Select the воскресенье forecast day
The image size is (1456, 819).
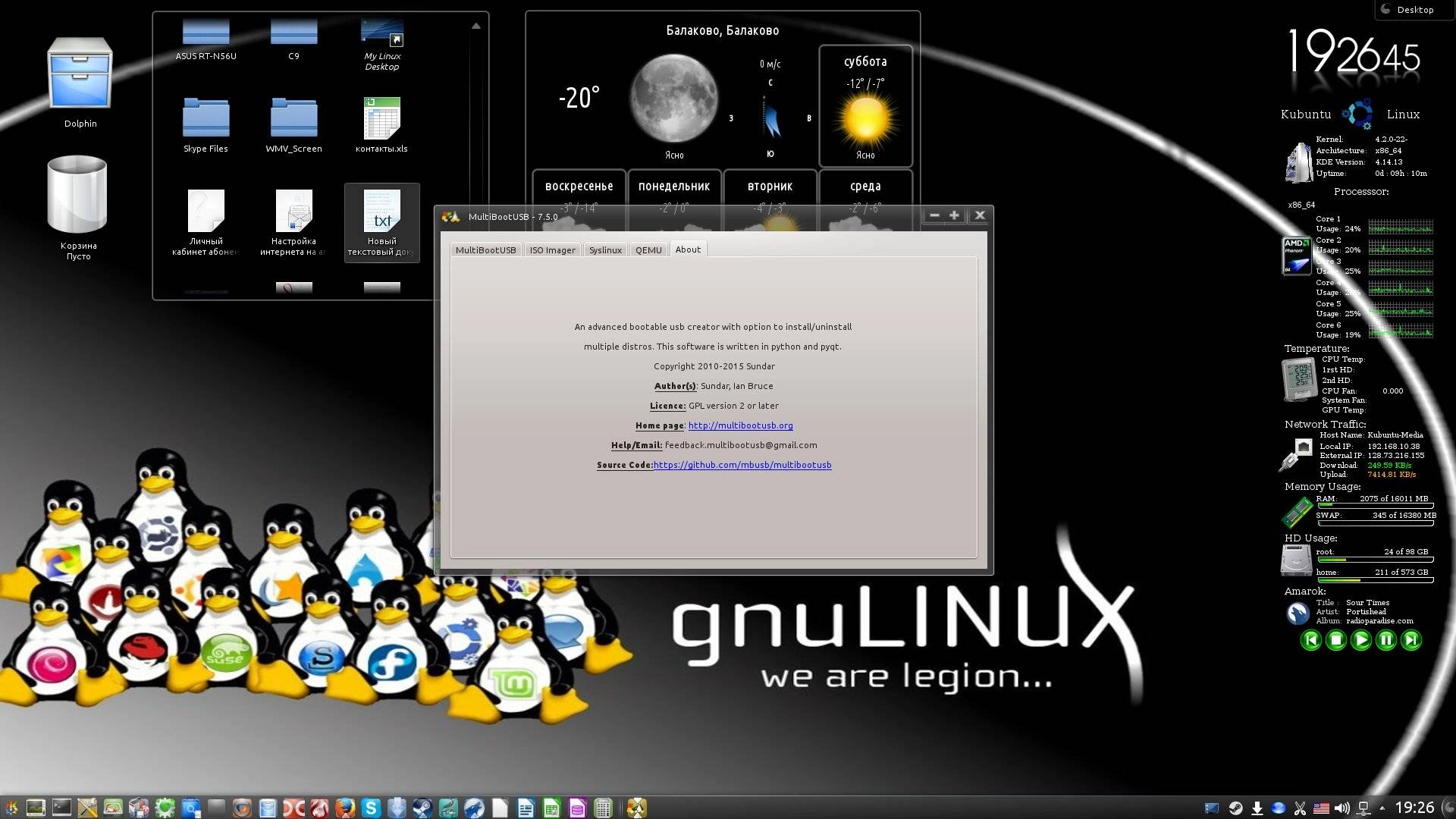579,188
